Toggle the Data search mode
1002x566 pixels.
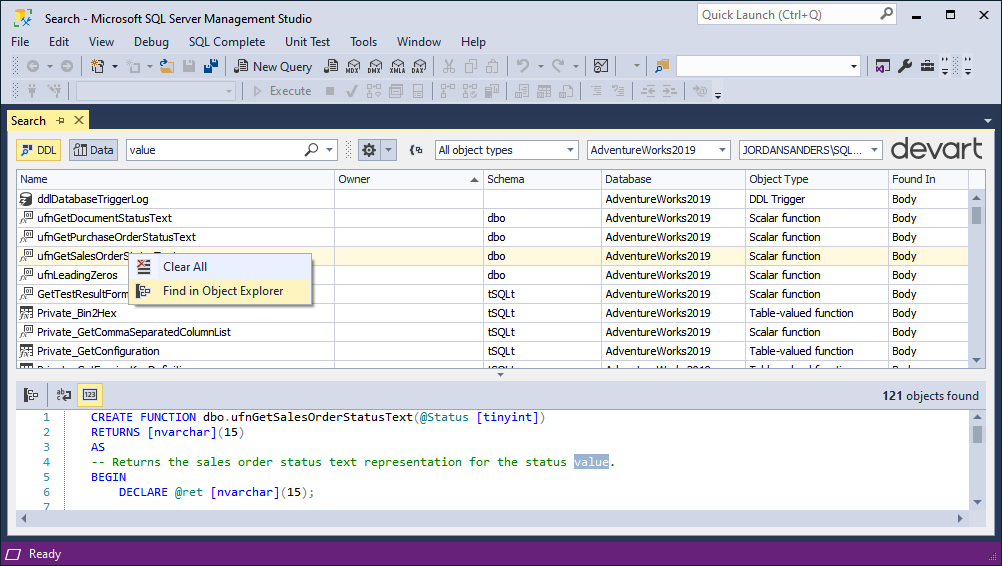tap(93, 150)
